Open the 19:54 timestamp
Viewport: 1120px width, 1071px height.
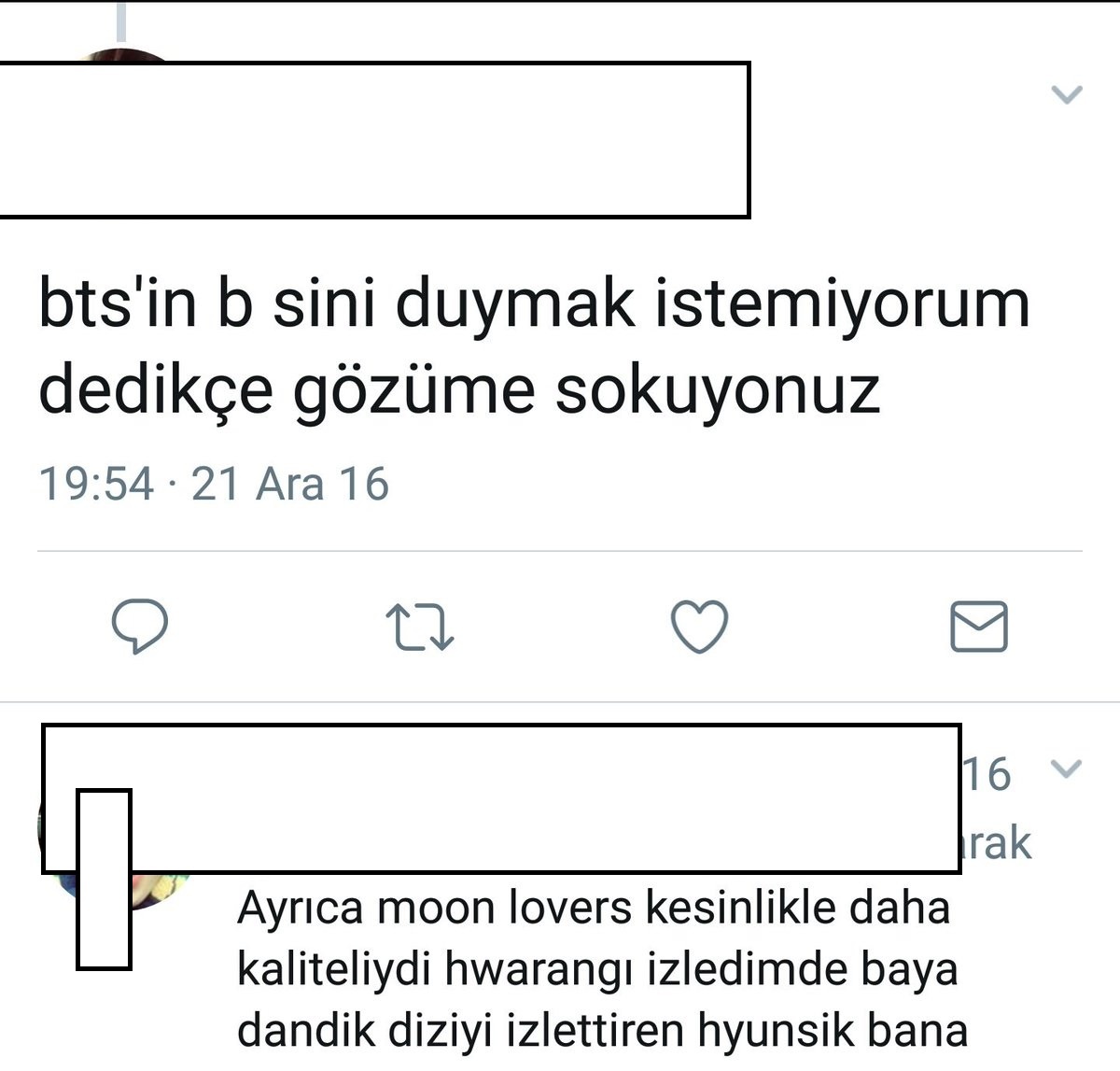pyautogui.click(x=96, y=485)
